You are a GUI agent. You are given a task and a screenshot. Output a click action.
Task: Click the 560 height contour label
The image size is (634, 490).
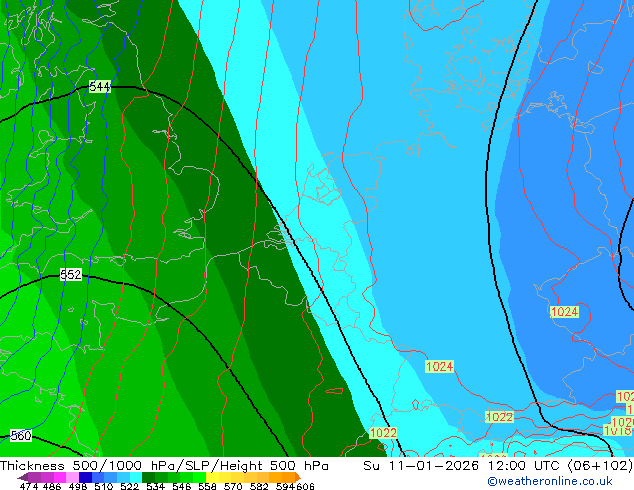[21, 436]
